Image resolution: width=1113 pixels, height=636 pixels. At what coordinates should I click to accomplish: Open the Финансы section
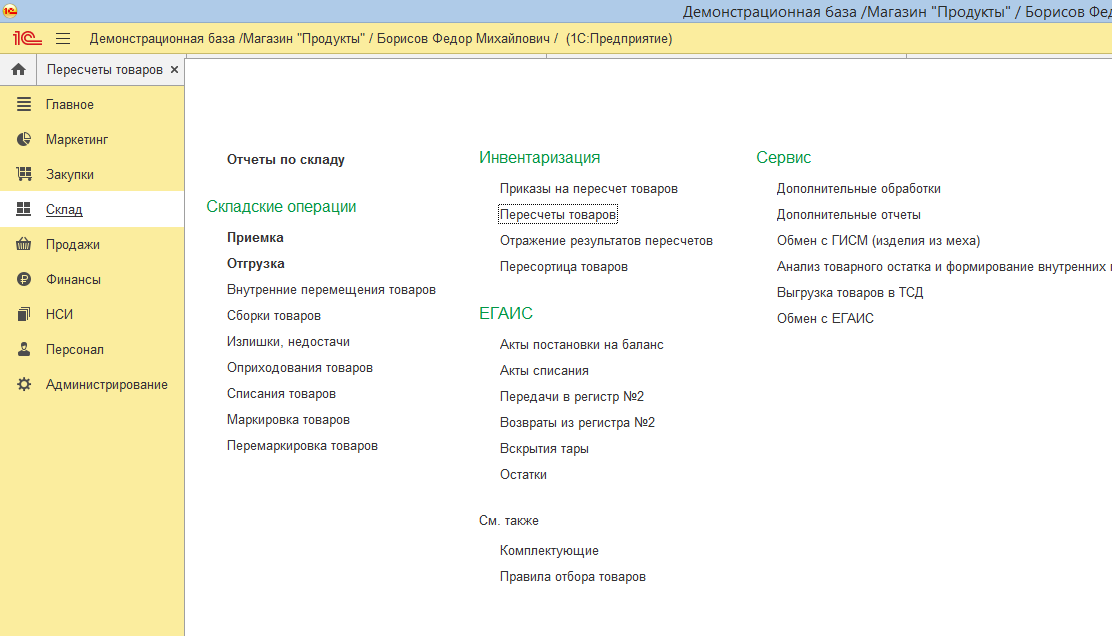tap(73, 279)
